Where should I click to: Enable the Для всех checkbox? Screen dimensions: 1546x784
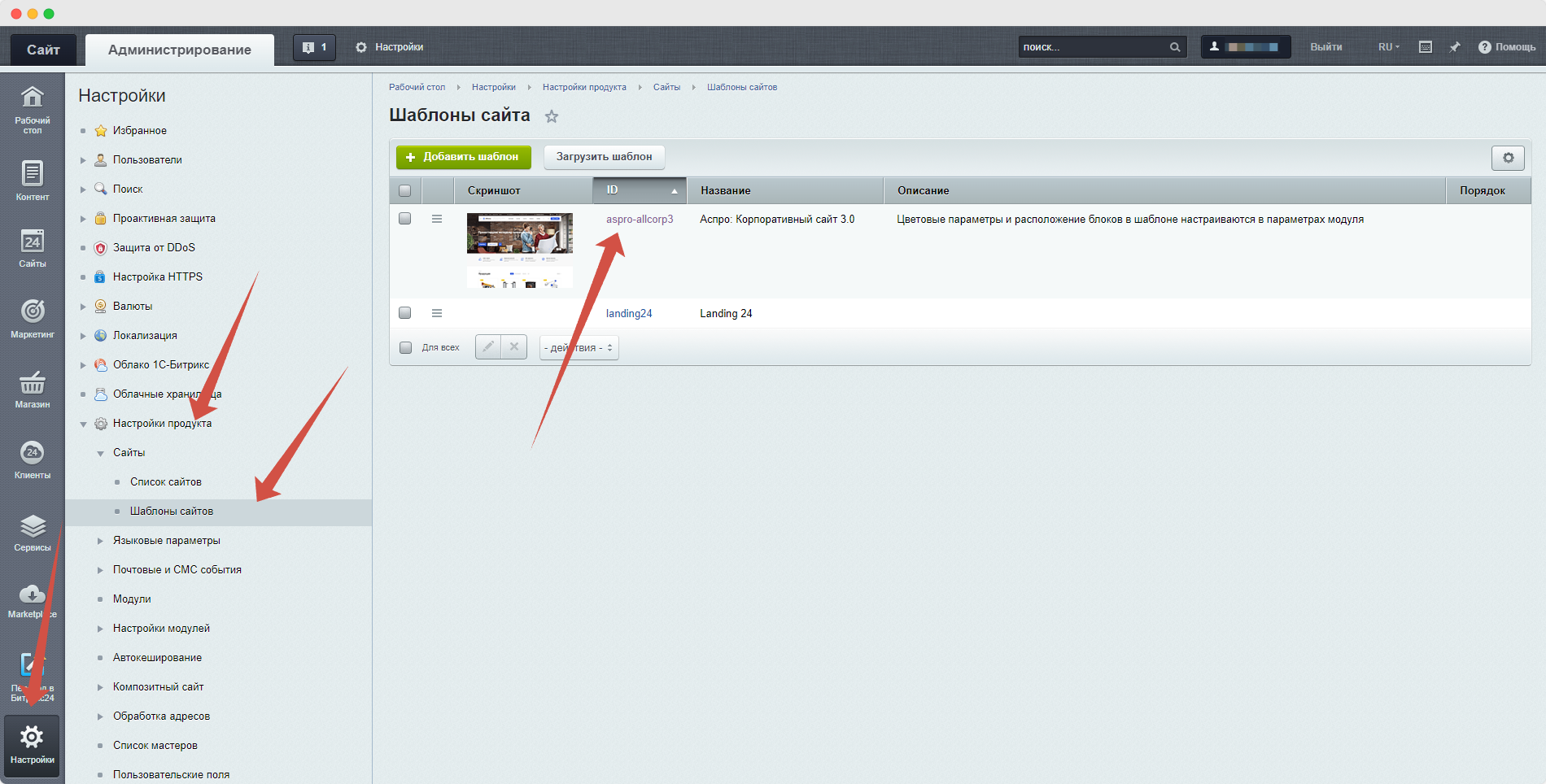(x=406, y=348)
